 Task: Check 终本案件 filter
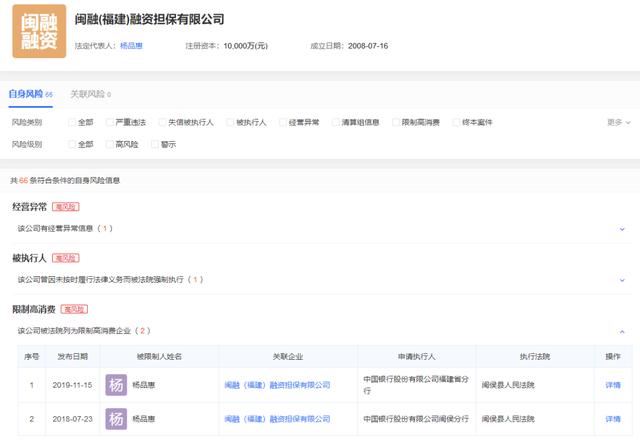[x=456, y=122]
